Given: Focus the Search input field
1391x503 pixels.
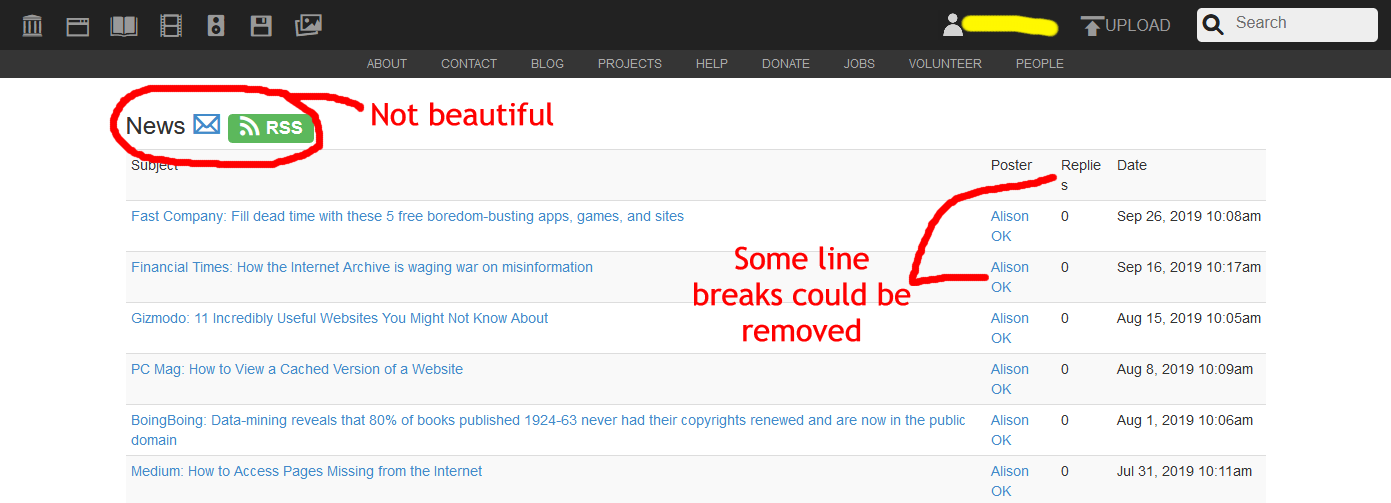Looking at the screenshot, I should click(x=1301, y=24).
